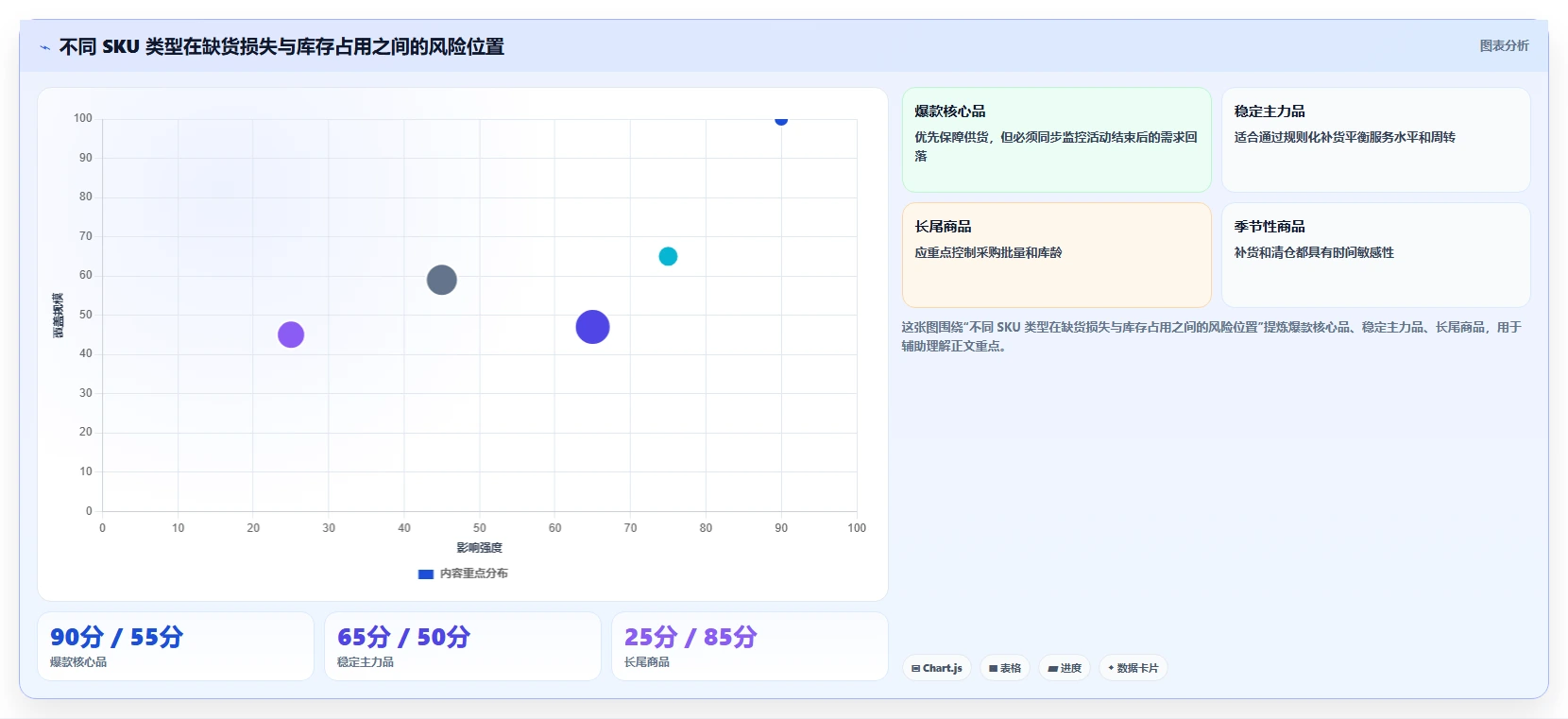Select the large indigo bubble in the chart
Image resolution: width=1568 pixels, height=719 pixels.
(x=592, y=327)
